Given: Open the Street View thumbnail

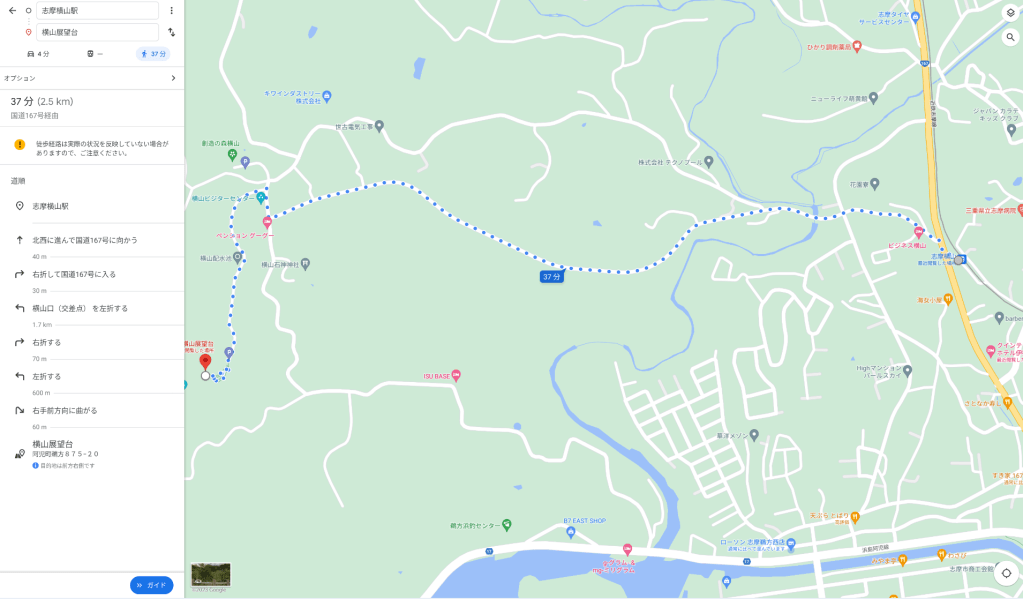Looking at the screenshot, I should click(x=211, y=575).
